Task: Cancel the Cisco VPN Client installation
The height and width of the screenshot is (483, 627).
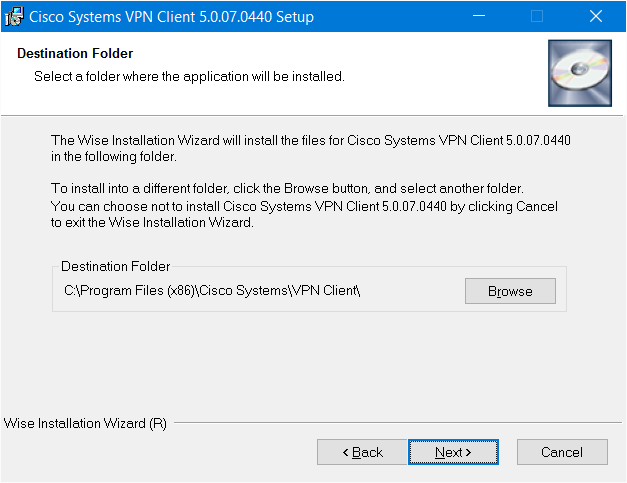Action: 562,452
